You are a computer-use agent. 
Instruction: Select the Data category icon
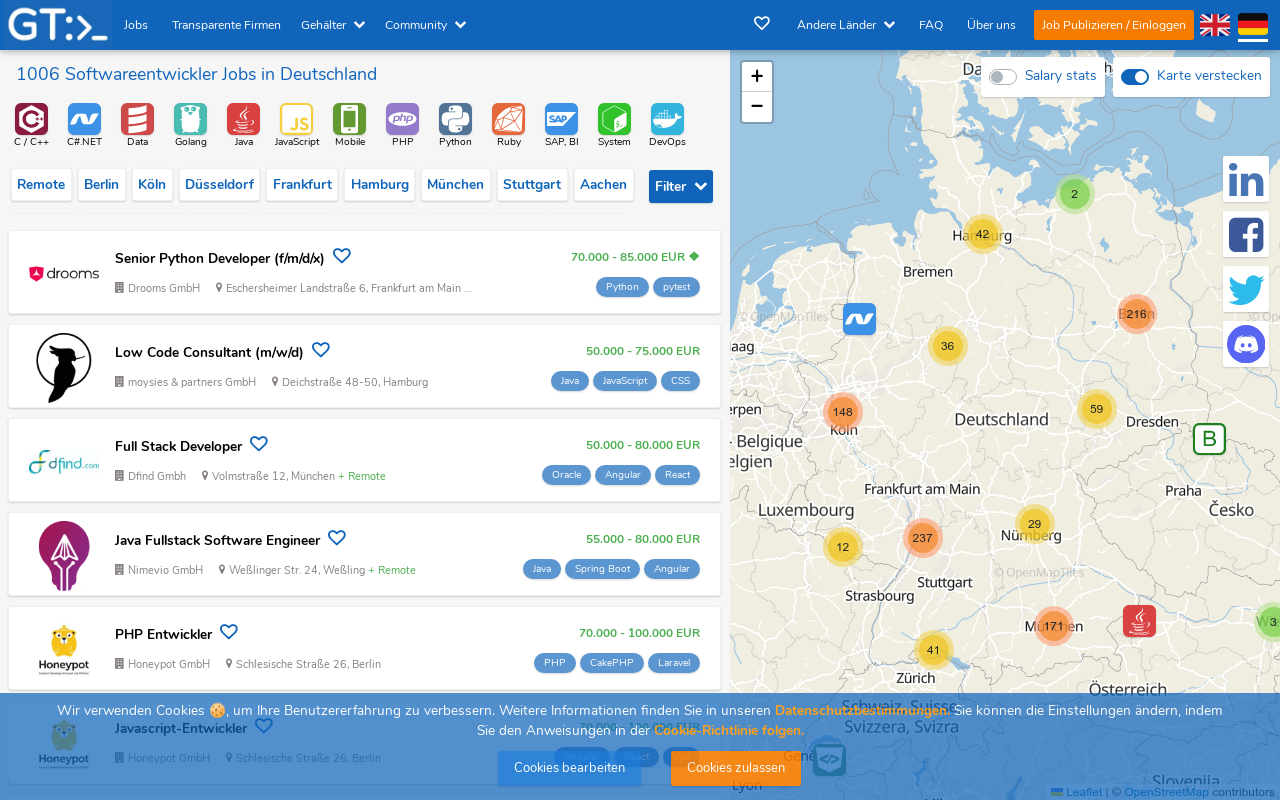click(138, 119)
